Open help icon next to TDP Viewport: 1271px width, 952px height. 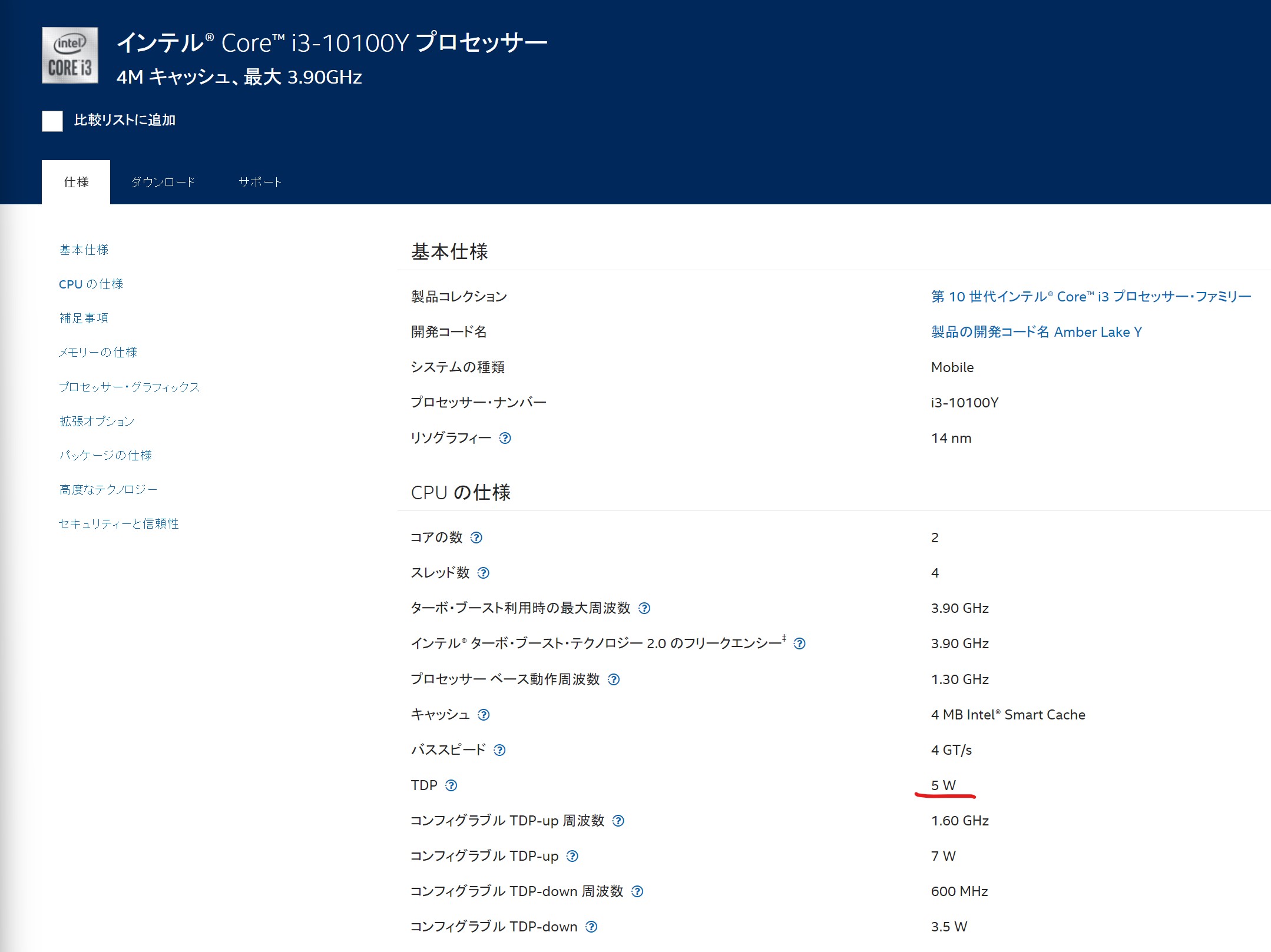pyautogui.click(x=451, y=785)
